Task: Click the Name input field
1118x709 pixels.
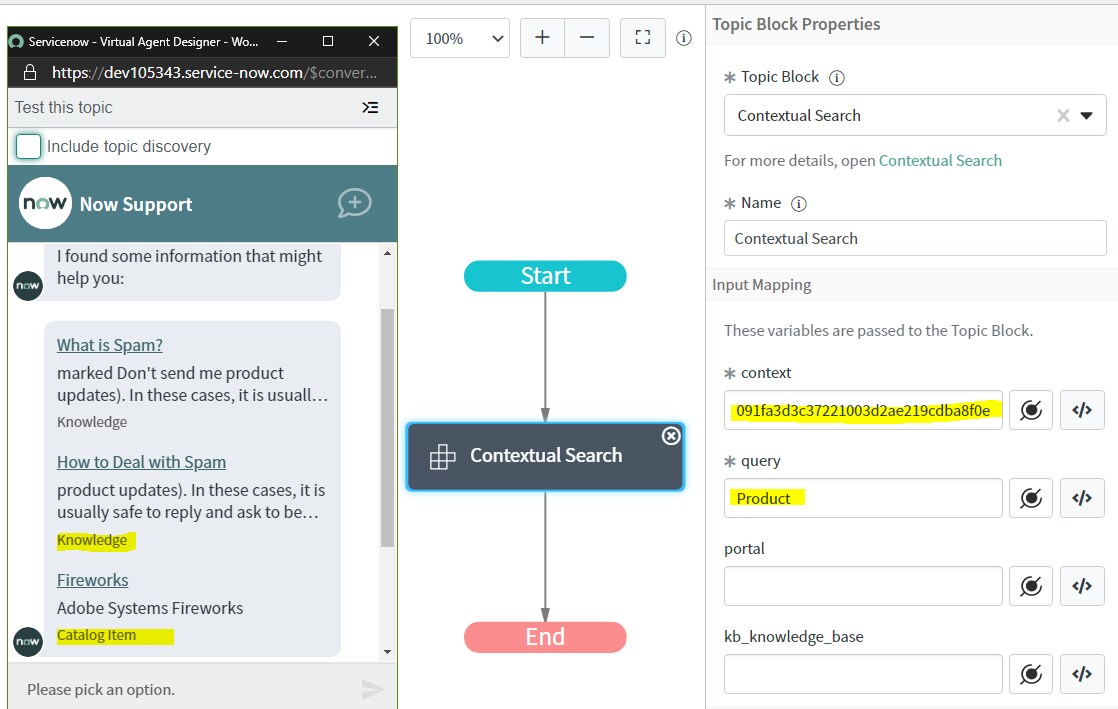Action: pyautogui.click(x=915, y=238)
